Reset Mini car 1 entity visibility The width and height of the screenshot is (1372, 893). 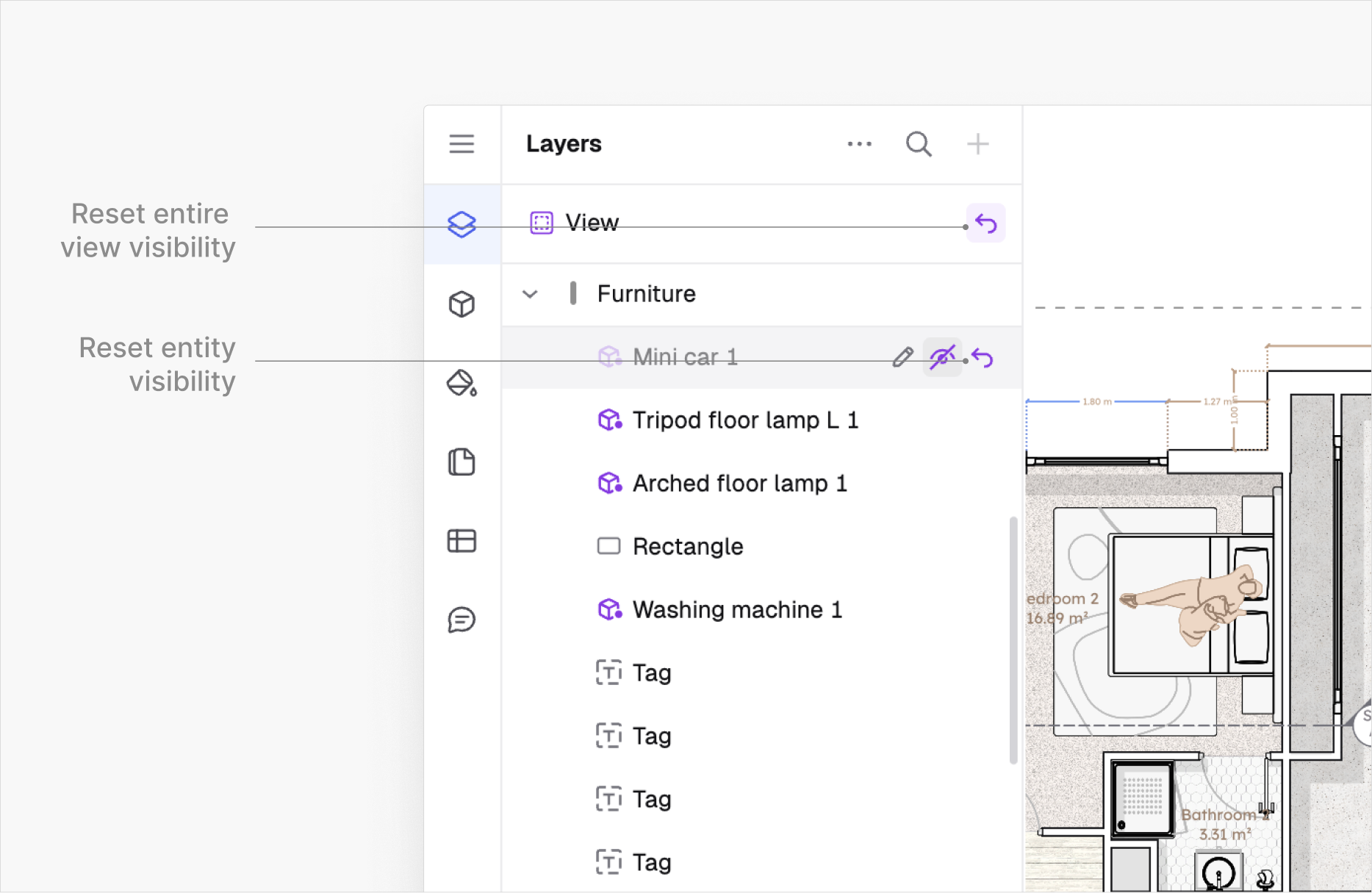(x=983, y=358)
